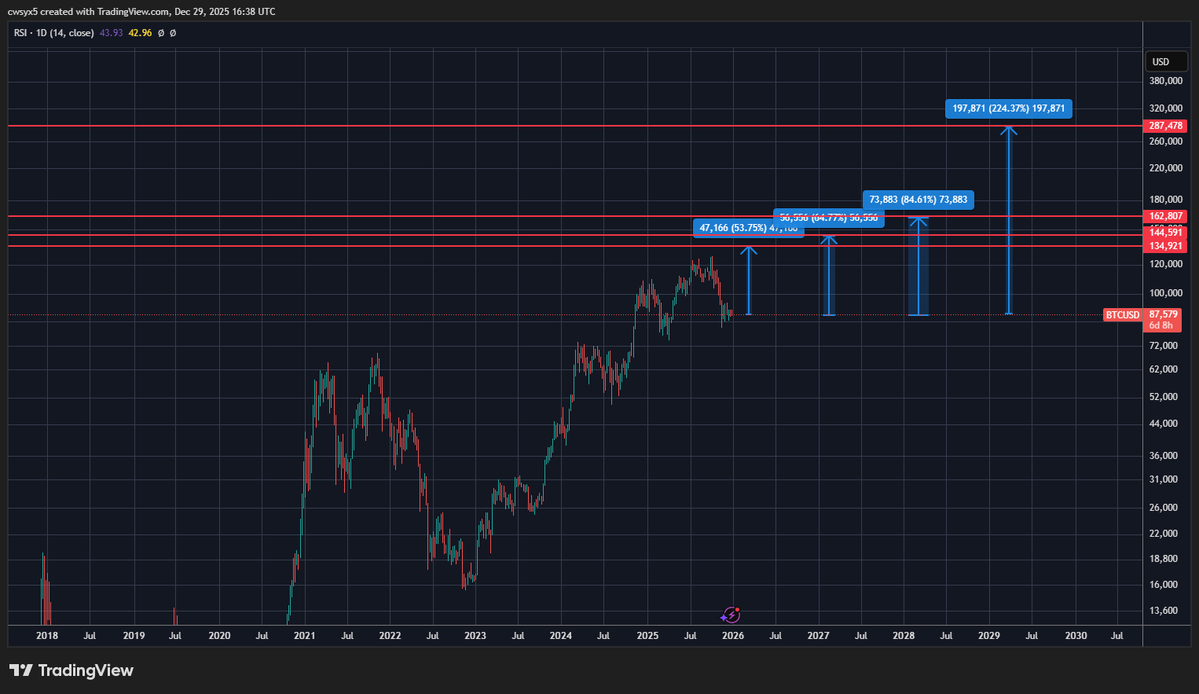
Task: Click the 2022 label on time axis
Action: pyautogui.click(x=390, y=635)
